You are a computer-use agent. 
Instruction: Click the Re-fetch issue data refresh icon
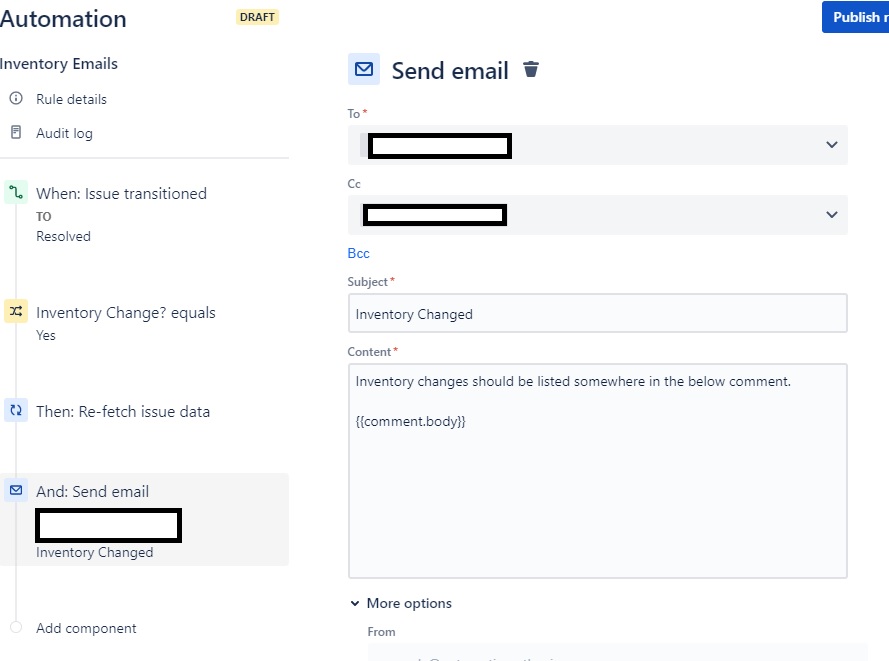(x=16, y=410)
